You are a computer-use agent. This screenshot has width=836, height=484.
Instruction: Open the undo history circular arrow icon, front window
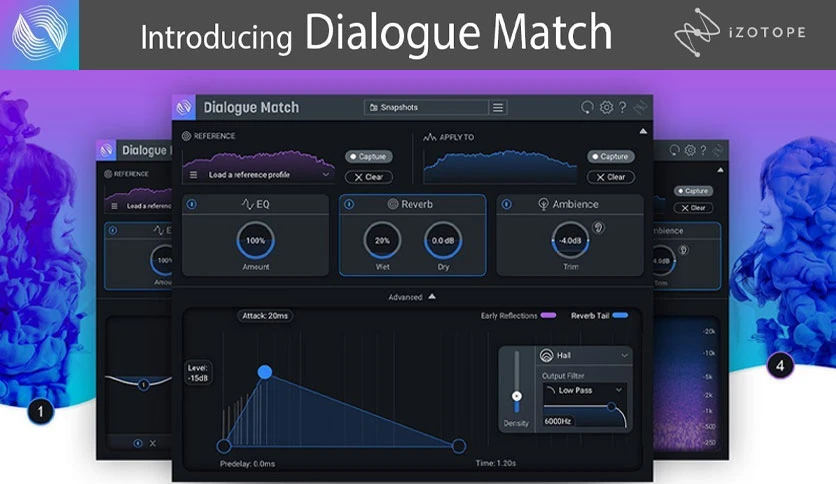click(587, 108)
